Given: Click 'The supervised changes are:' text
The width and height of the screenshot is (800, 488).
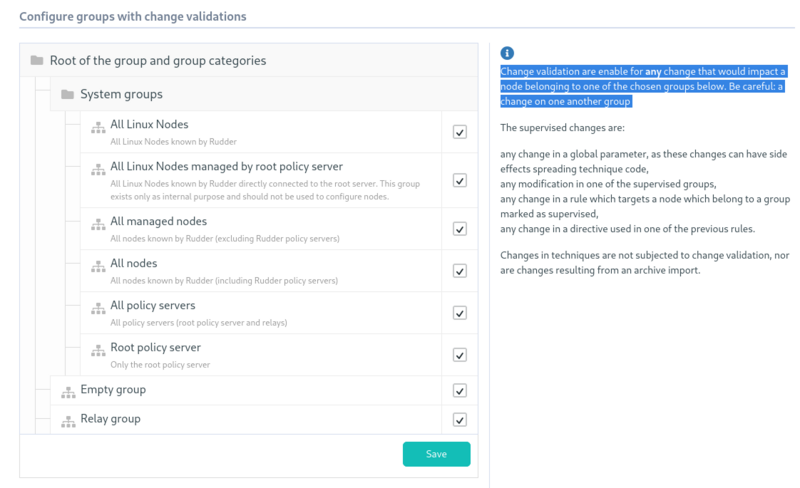Looking at the screenshot, I should [562, 128].
